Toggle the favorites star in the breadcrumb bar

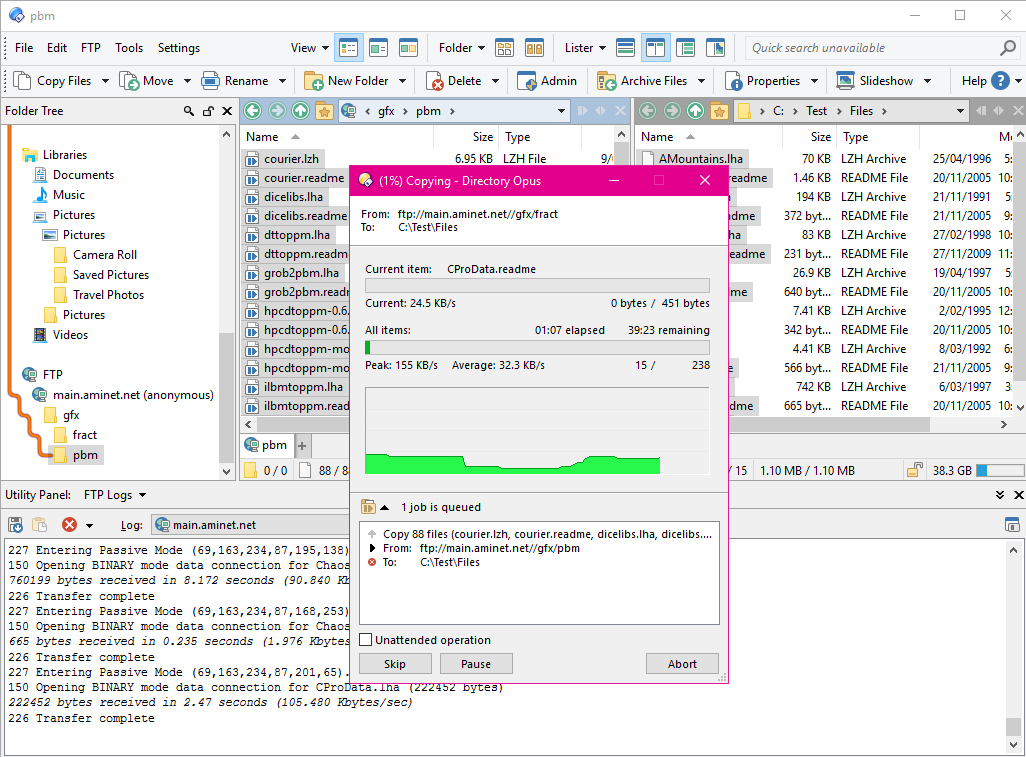[x=324, y=111]
